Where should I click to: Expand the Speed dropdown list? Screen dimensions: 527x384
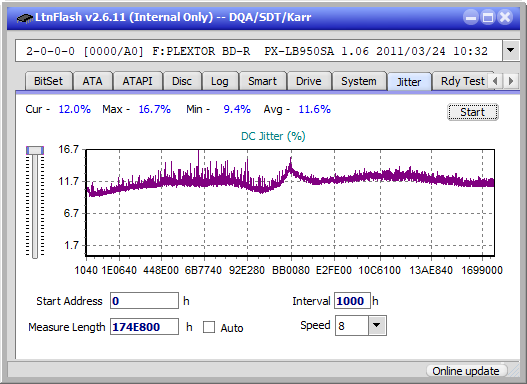377,325
